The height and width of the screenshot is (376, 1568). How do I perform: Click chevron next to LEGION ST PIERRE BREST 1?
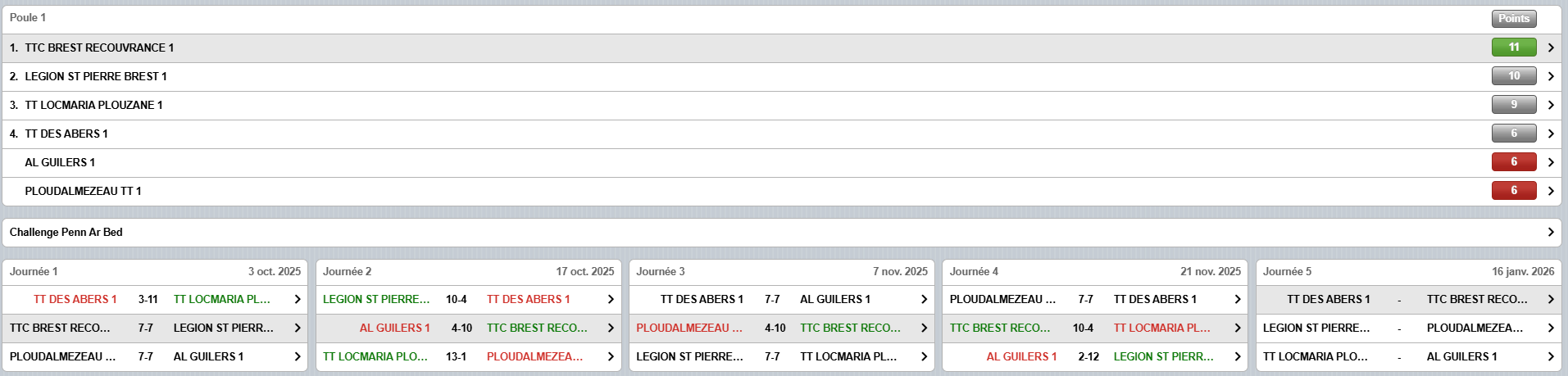[x=1550, y=76]
